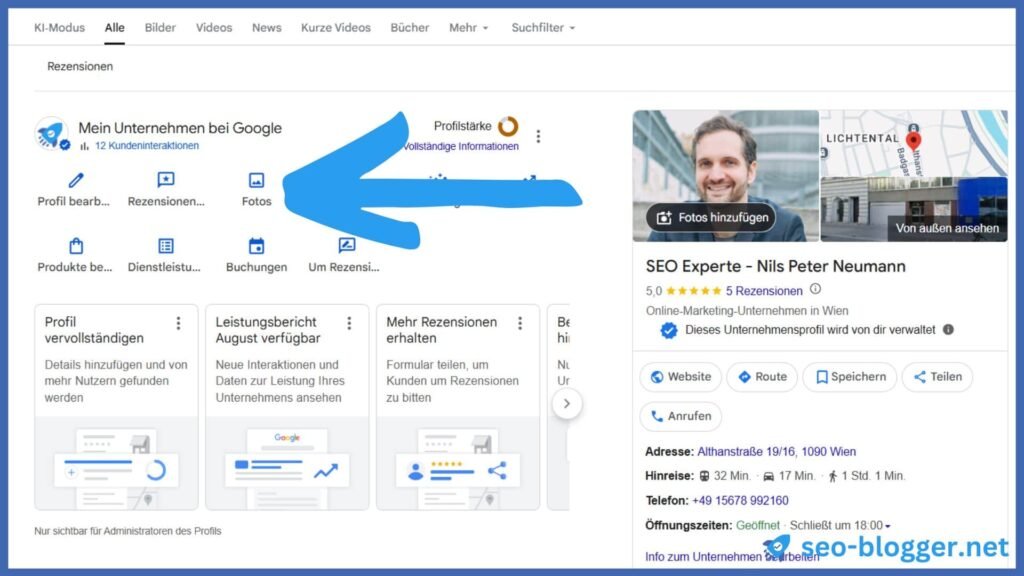Open options menu on Leistungsbericht card

tap(349, 323)
